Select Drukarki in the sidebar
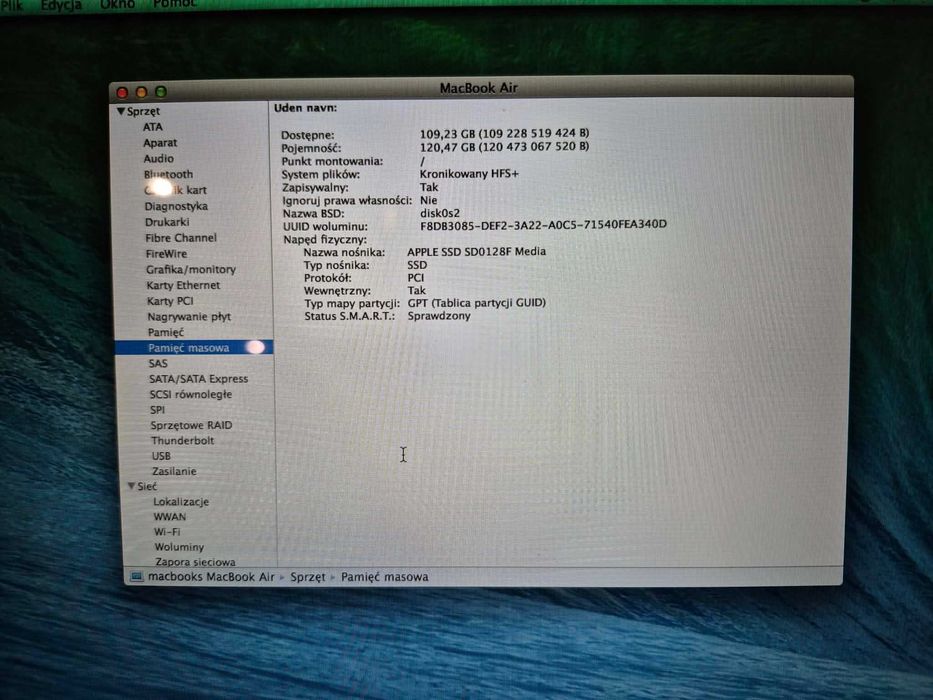This screenshot has height=700, width=933. [x=167, y=222]
